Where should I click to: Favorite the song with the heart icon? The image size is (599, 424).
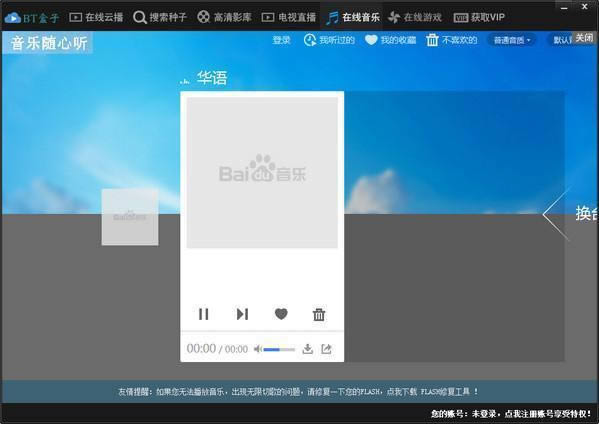[281, 314]
